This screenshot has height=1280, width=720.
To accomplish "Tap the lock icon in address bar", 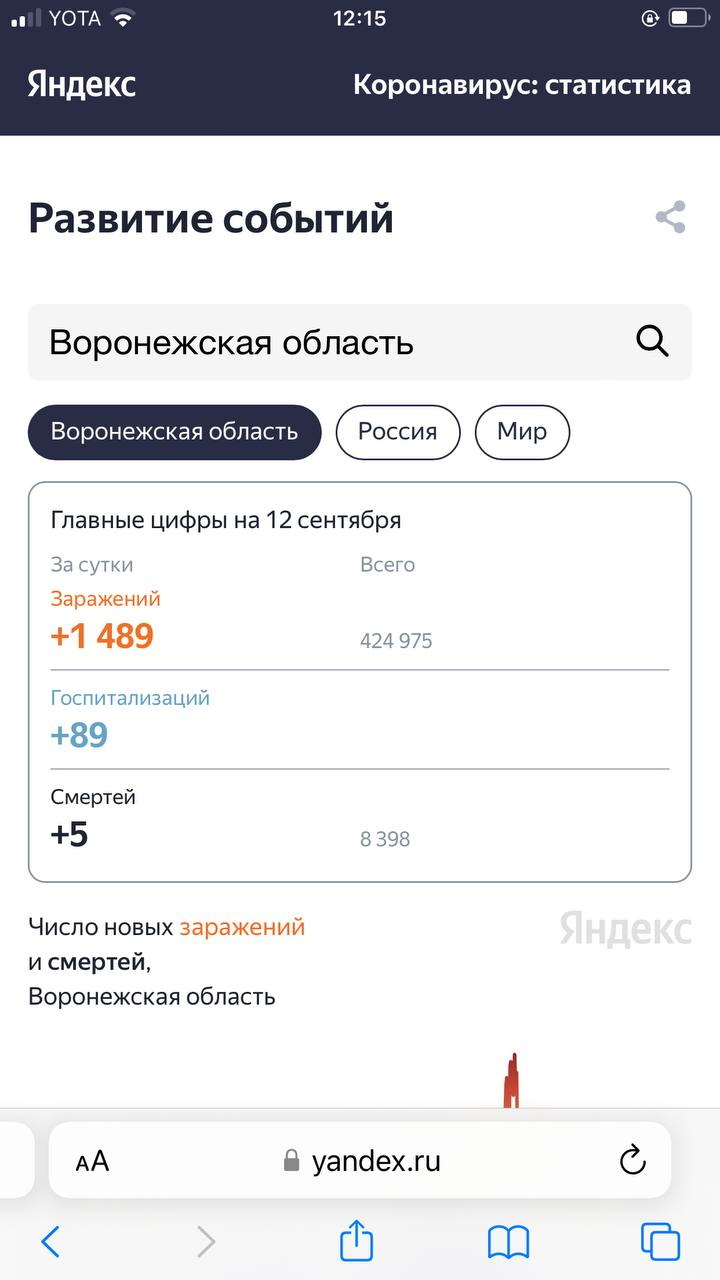I will coord(291,1160).
